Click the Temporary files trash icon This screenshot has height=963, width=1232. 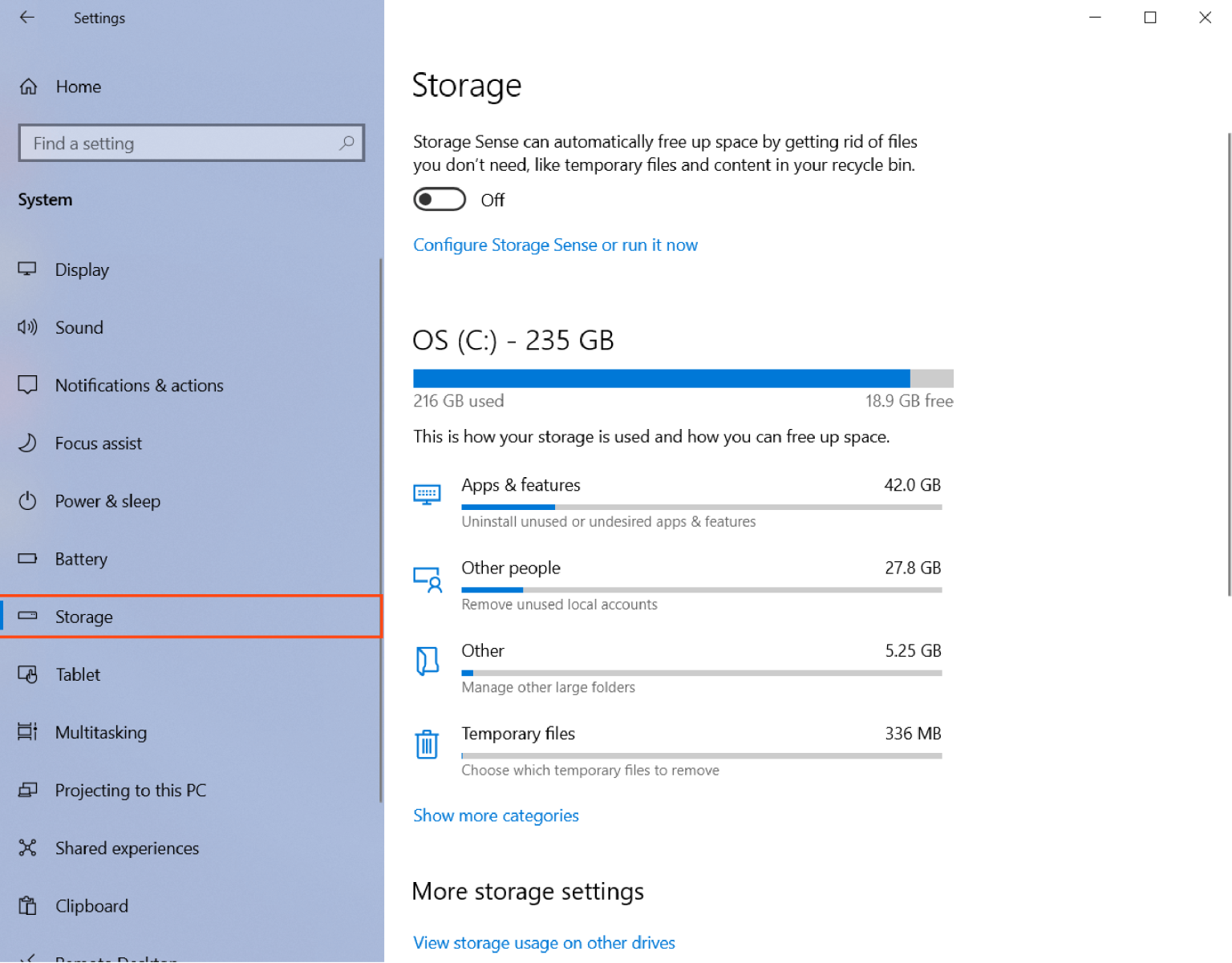427,744
